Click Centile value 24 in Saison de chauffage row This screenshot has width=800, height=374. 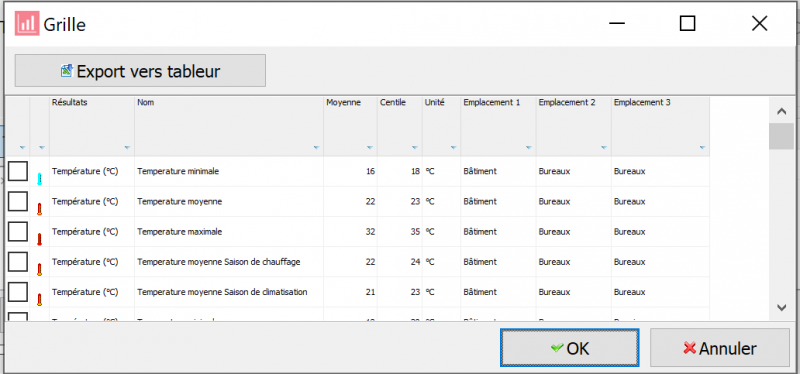coord(400,262)
